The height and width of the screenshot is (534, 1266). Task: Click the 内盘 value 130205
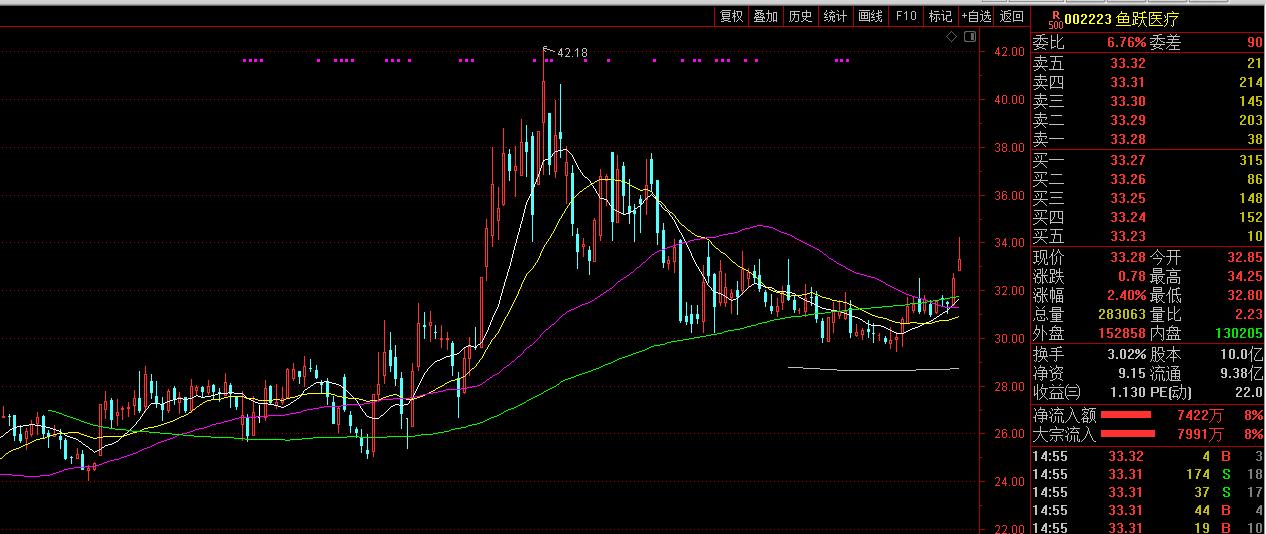pos(1240,333)
